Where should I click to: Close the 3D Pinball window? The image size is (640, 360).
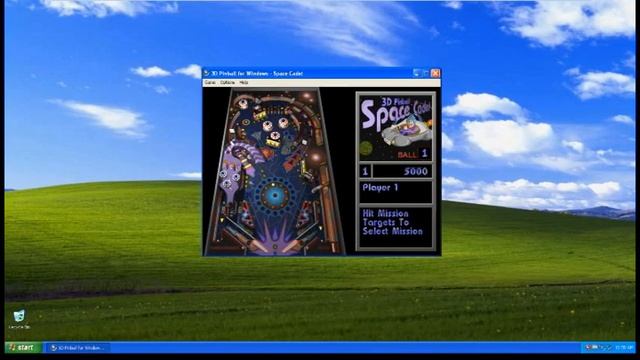point(436,73)
